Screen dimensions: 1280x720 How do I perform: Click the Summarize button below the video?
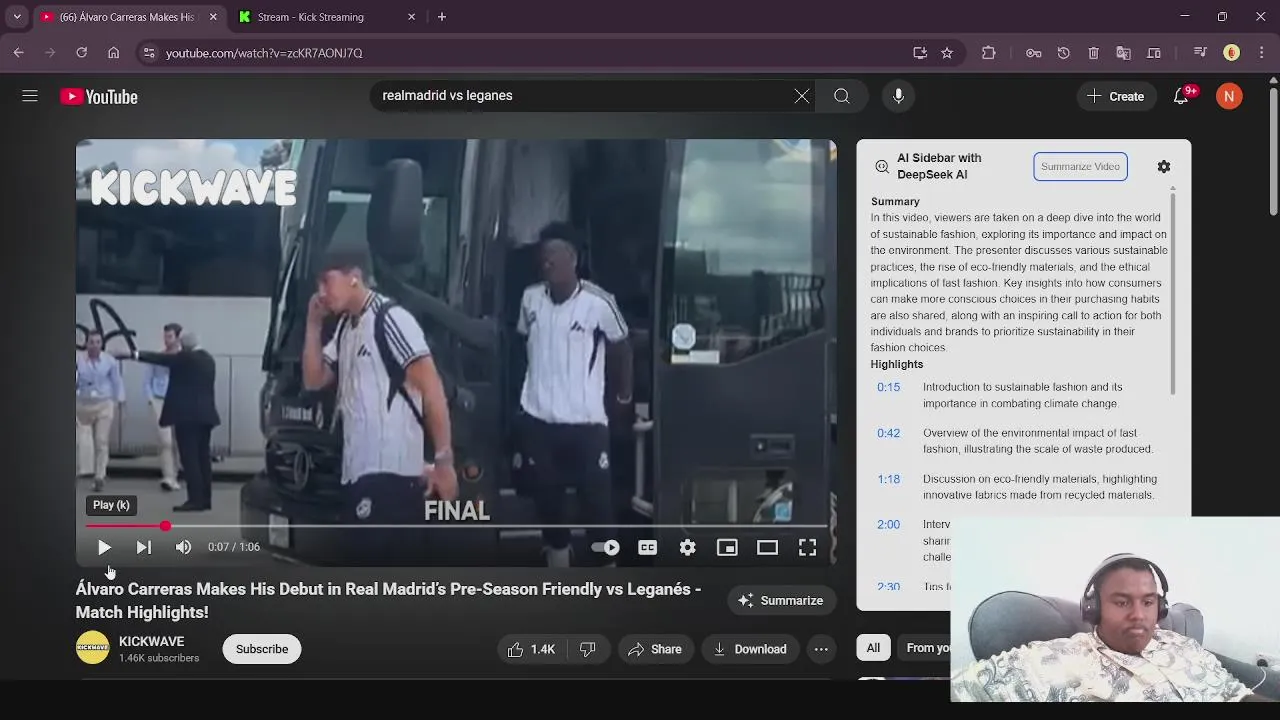pyautogui.click(x=780, y=600)
